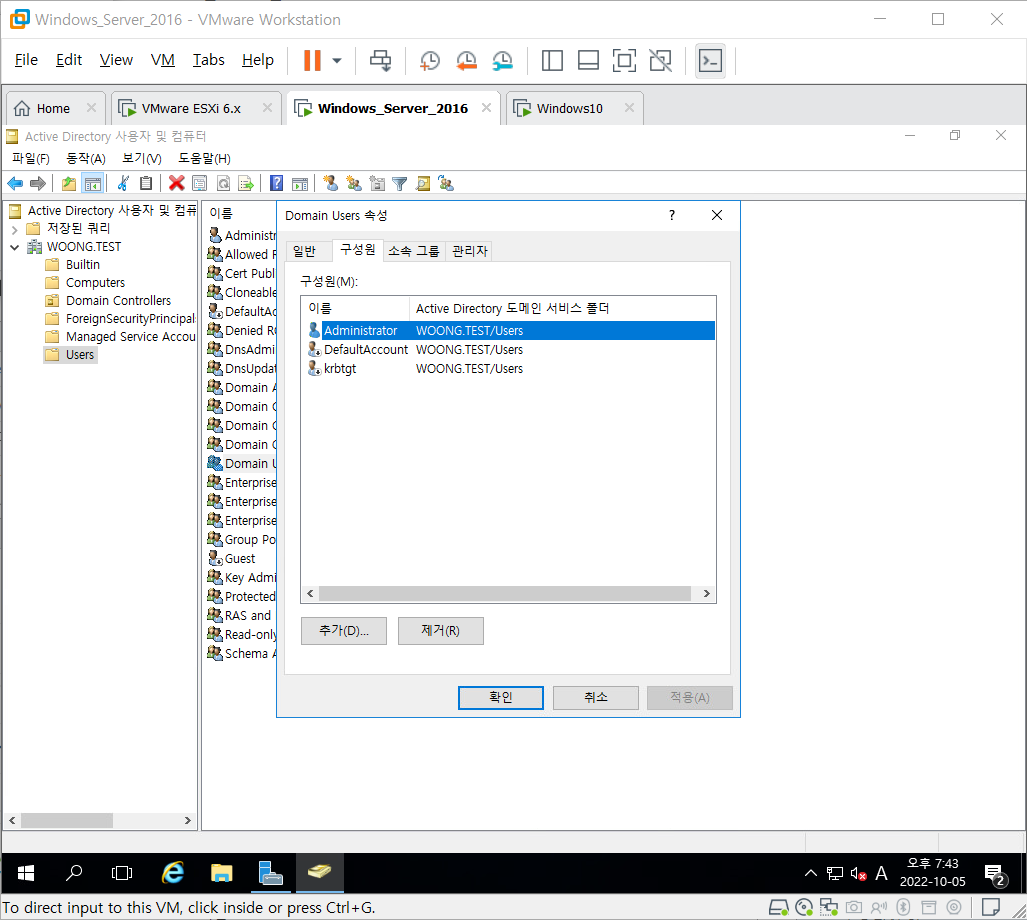Click the blue question mark Help icon
This screenshot has height=920, width=1027.
276,184
